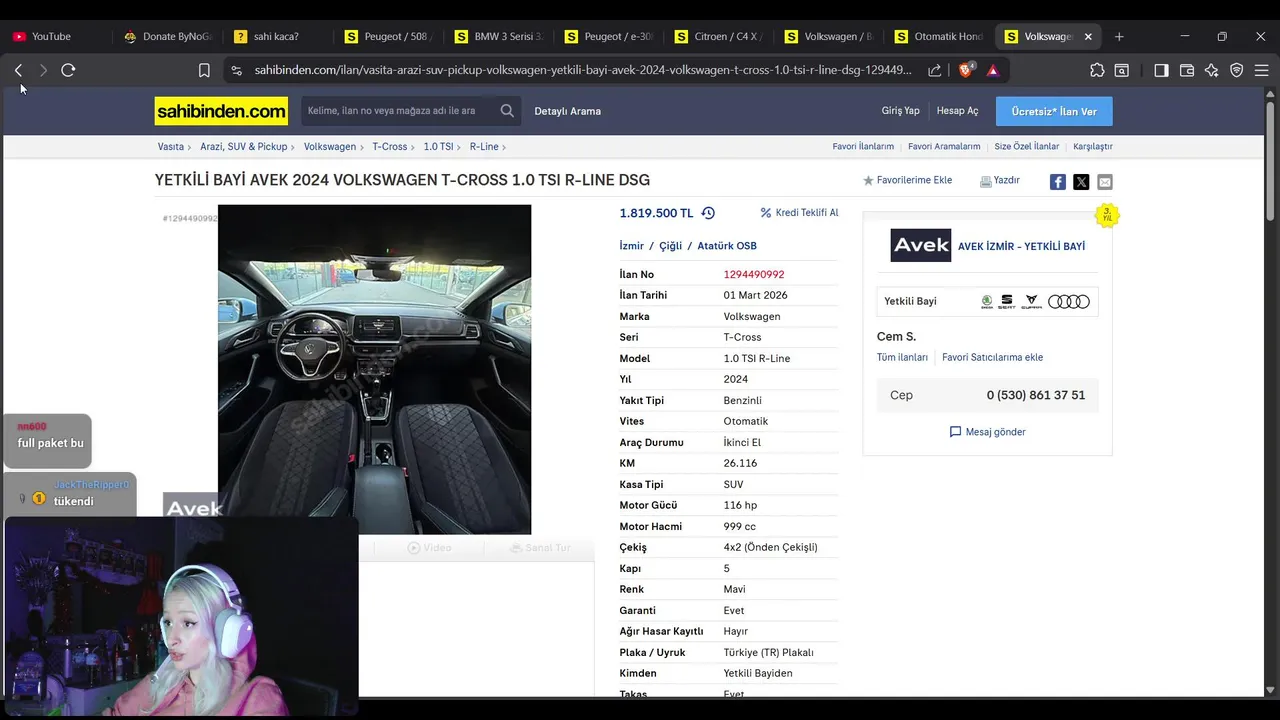The height and width of the screenshot is (720, 1280).
Task: Click the Atatürk OSB location link
Action: click(727, 246)
